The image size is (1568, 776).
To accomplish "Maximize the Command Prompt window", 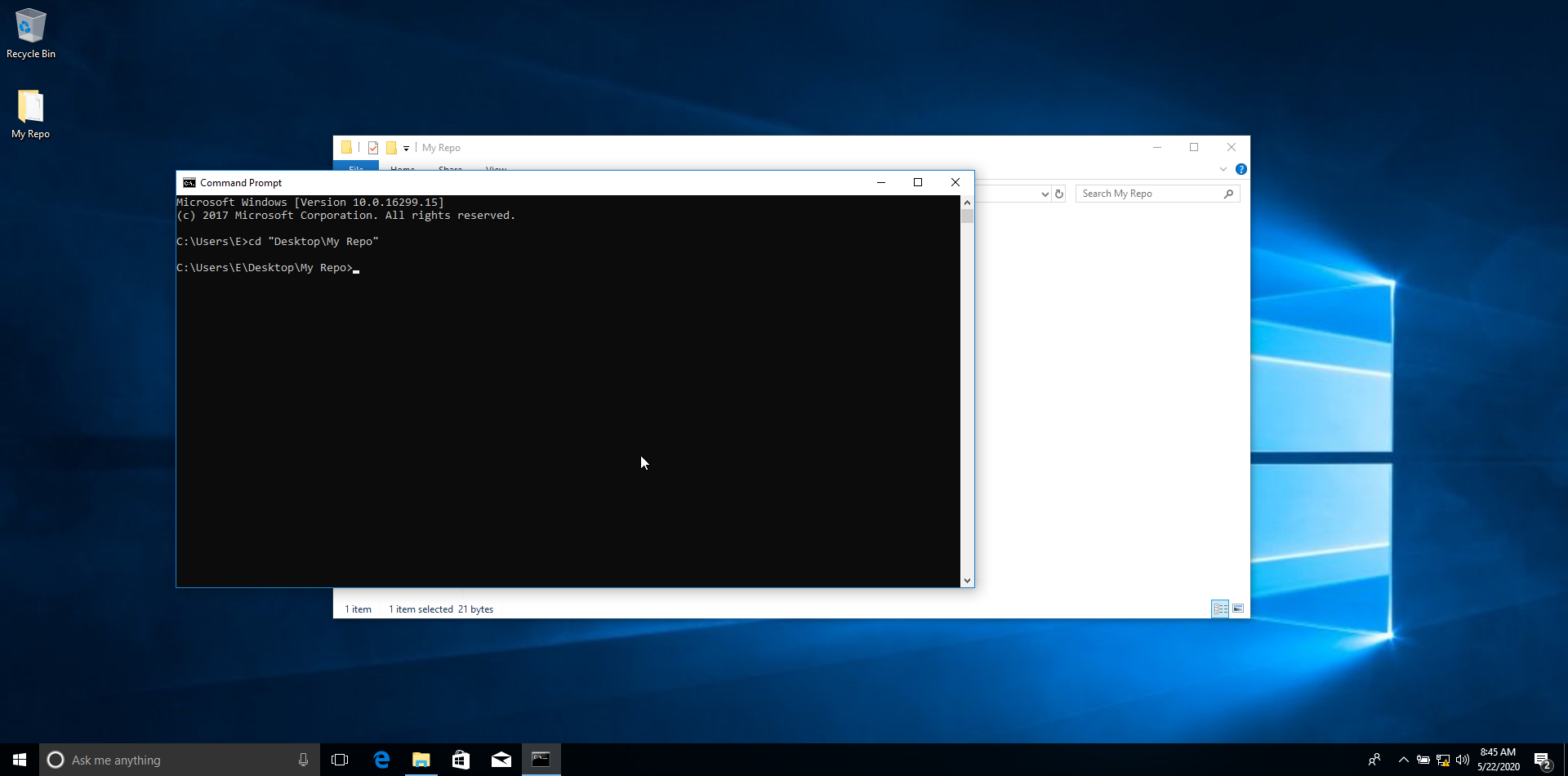I will (918, 182).
